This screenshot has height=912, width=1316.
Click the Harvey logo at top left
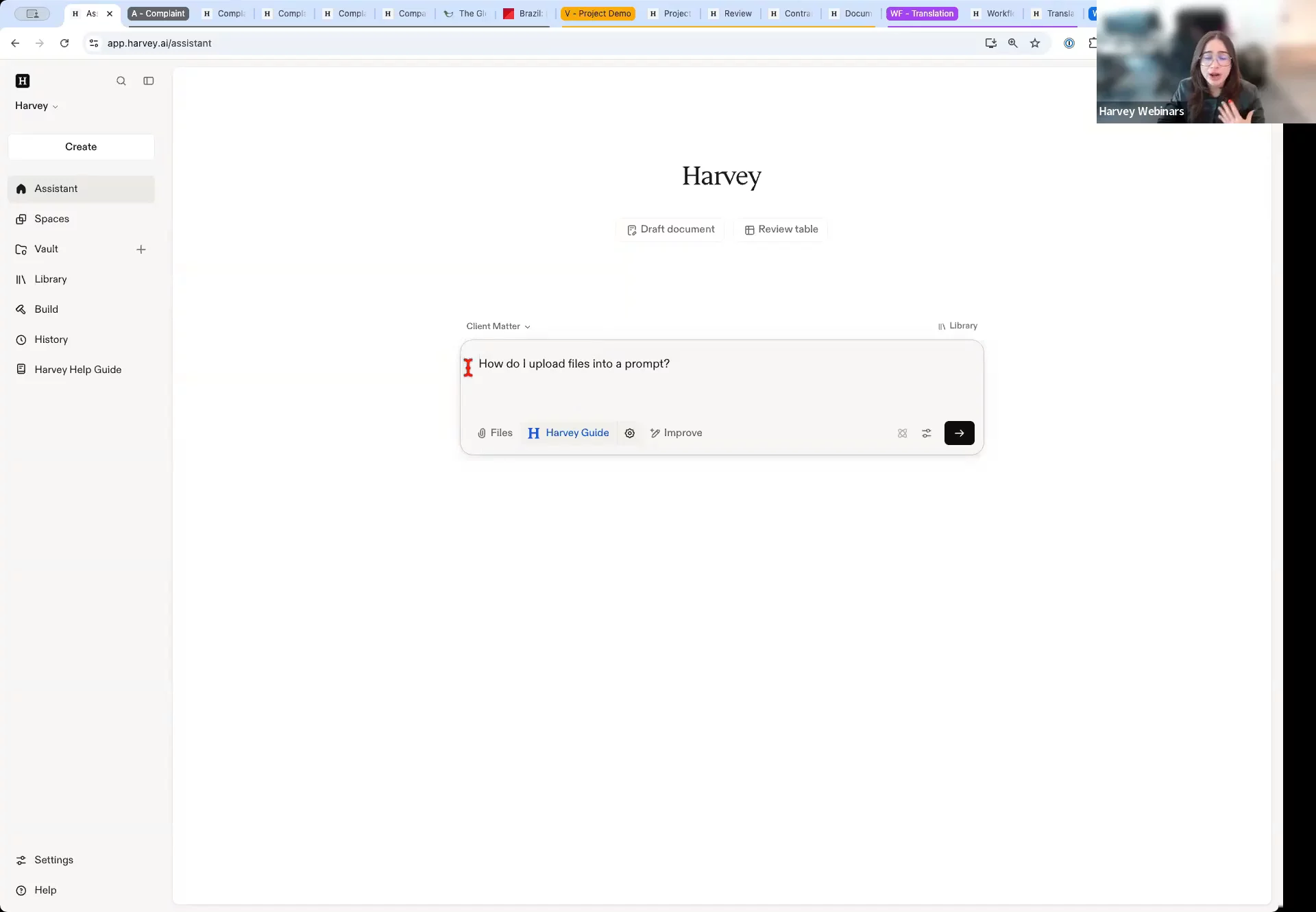click(23, 81)
